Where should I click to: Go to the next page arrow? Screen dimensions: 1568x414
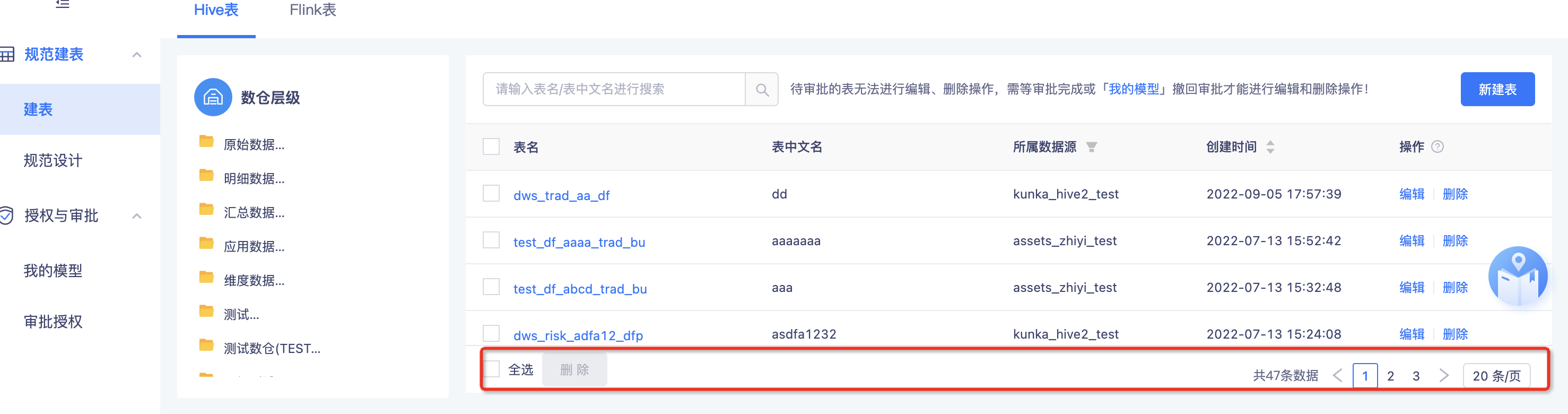click(1444, 376)
